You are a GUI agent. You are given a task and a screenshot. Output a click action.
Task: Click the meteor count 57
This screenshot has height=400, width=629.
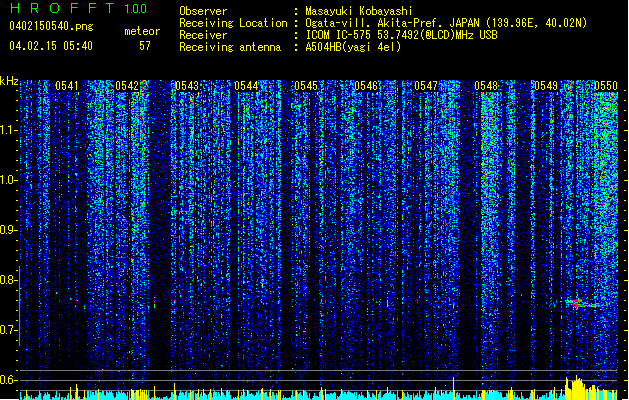coord(145,46)
